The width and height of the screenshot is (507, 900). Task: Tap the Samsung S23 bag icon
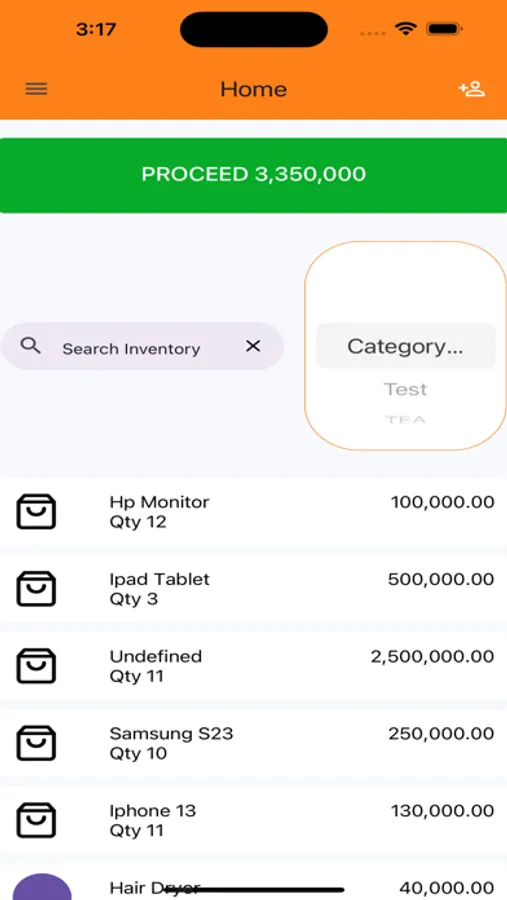click(x=36, y=743)
